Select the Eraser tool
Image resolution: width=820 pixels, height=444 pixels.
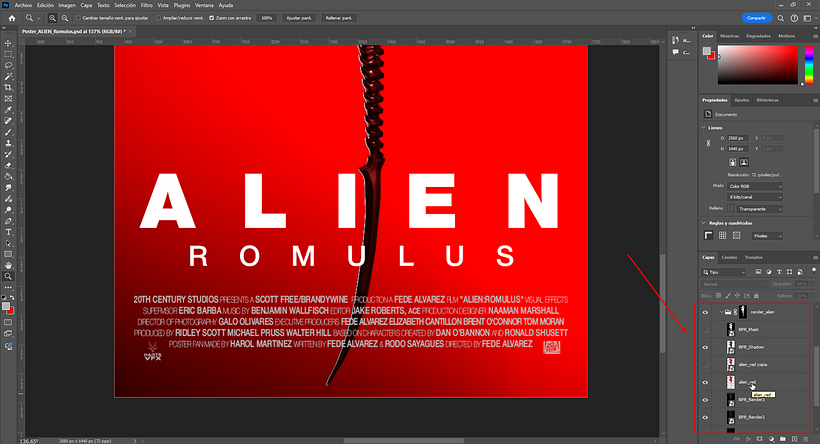(8, 165)
